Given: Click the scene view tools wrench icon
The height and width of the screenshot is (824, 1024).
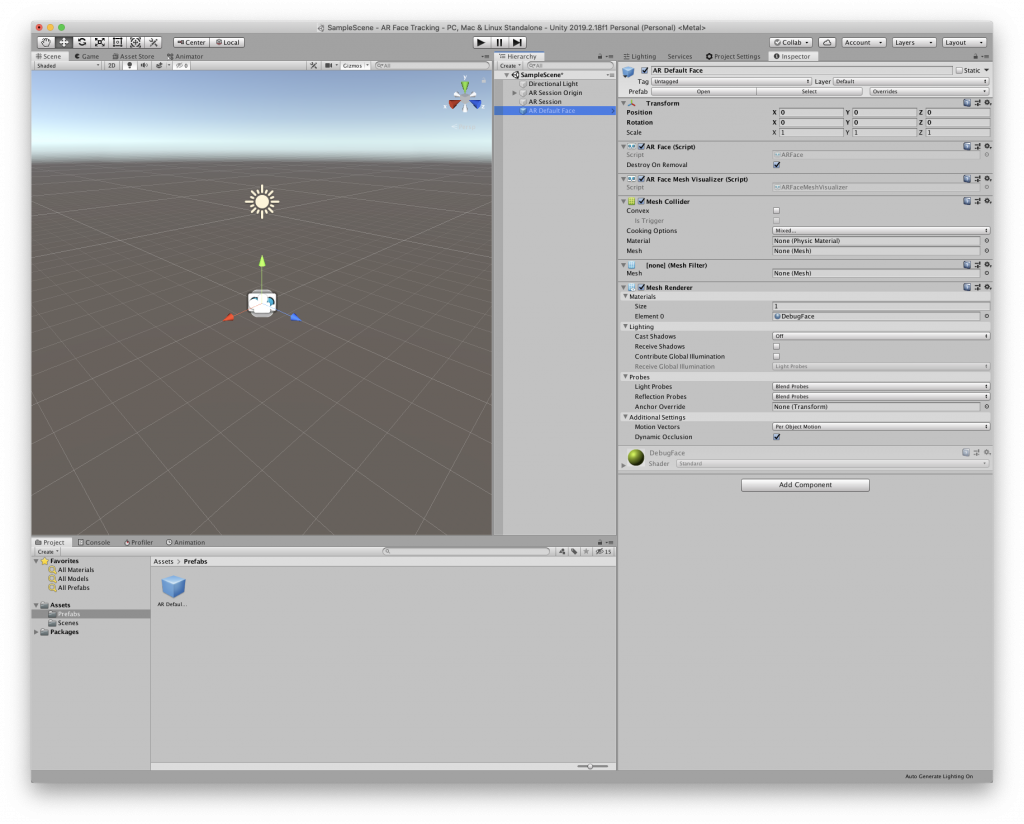Looking at the screenshot, I should 313,65.
